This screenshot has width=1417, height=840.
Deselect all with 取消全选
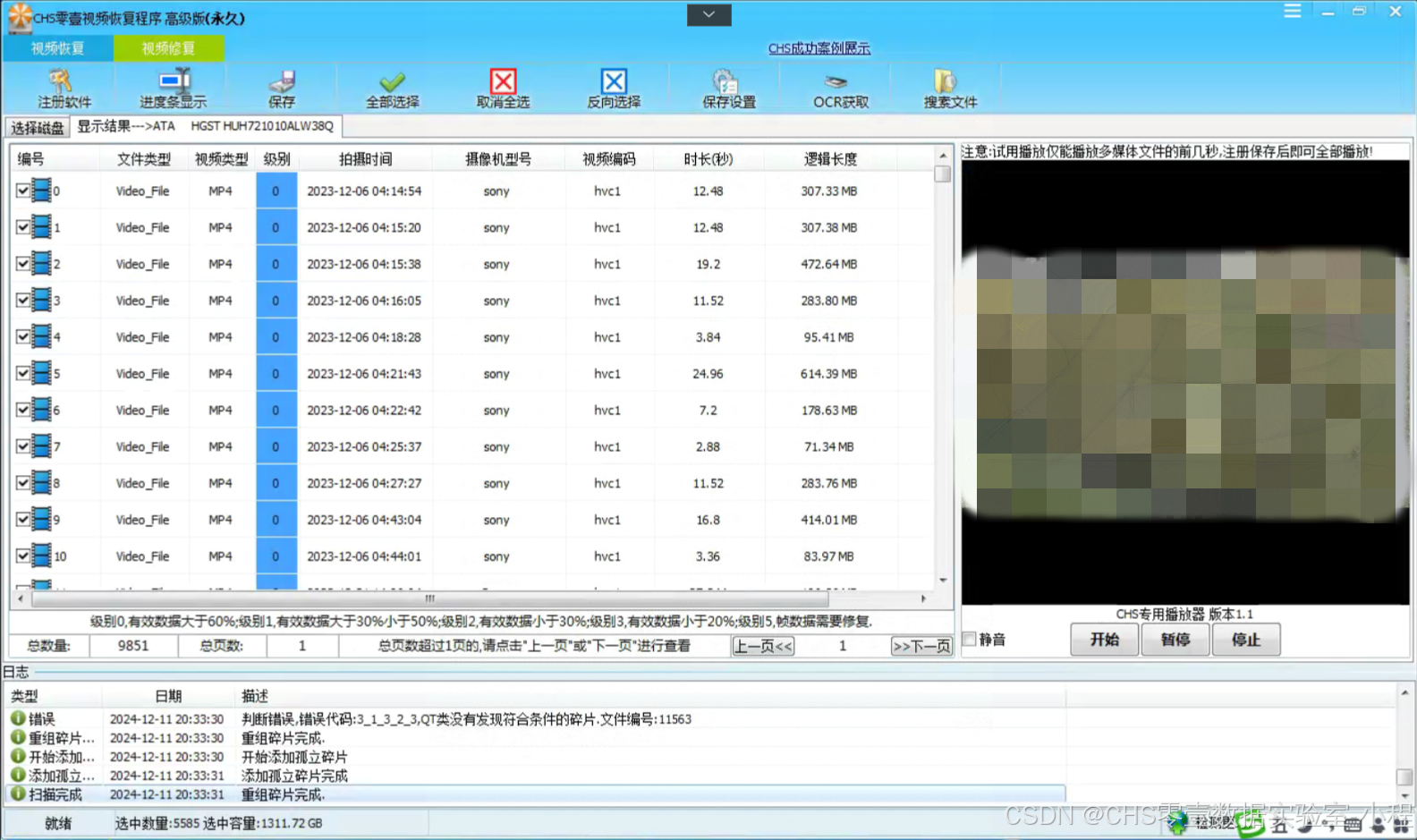click(x=503, y=89)
